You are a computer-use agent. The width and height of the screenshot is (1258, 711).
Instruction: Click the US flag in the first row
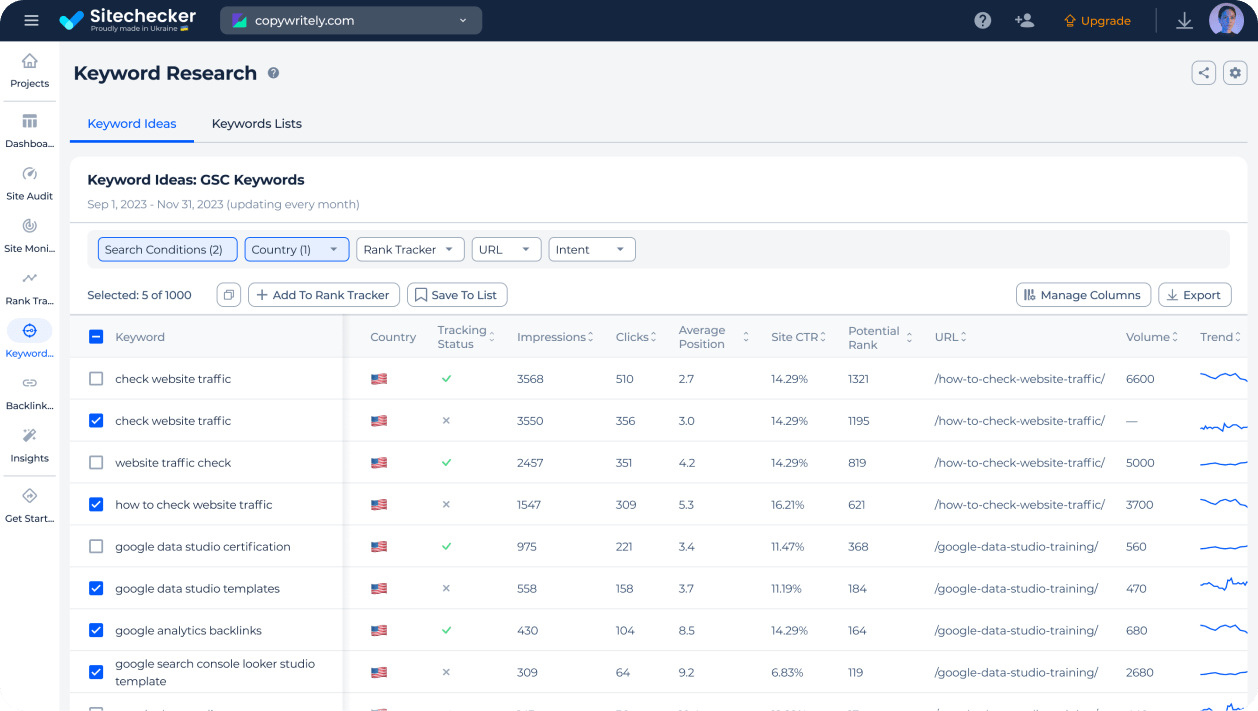tap(379, 379)
